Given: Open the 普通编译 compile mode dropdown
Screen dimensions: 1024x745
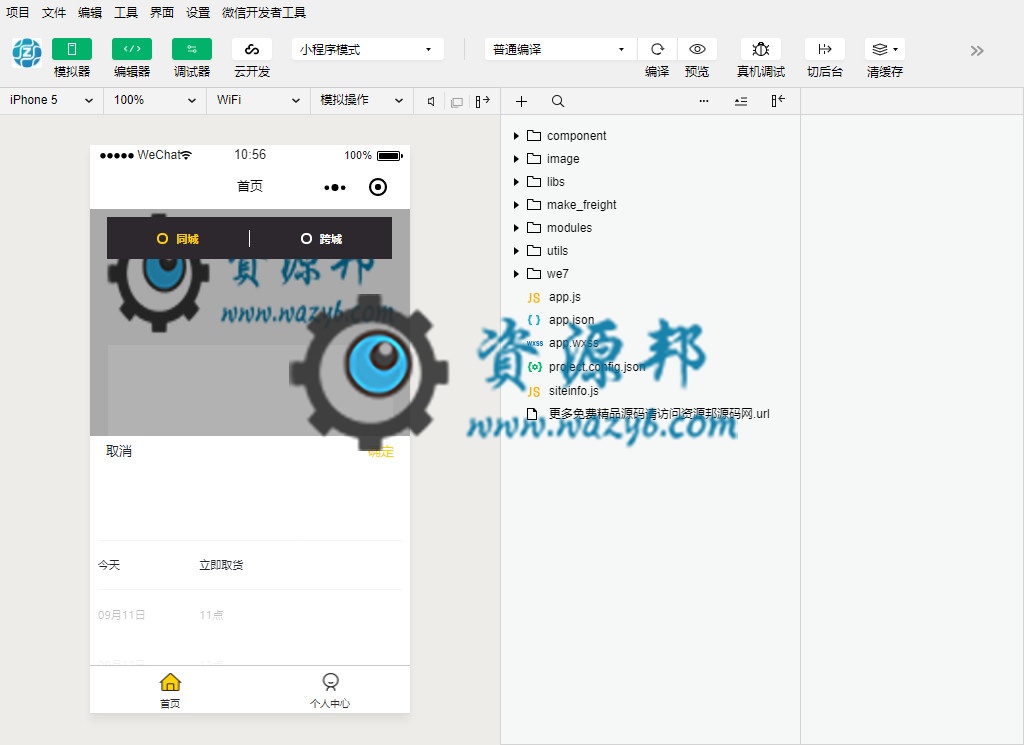Looking at the screenshot, I should (x=559, y=49).
